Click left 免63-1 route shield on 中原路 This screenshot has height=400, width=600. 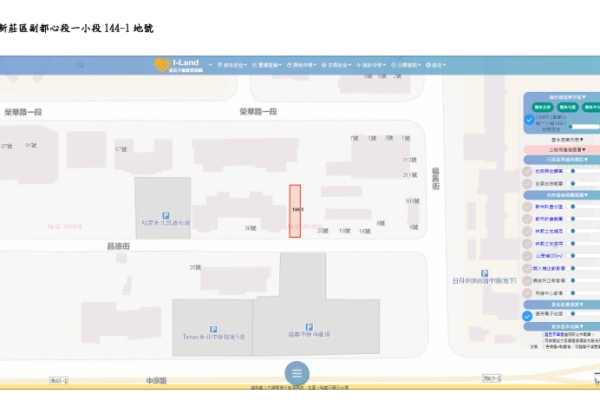pos(59,380)
